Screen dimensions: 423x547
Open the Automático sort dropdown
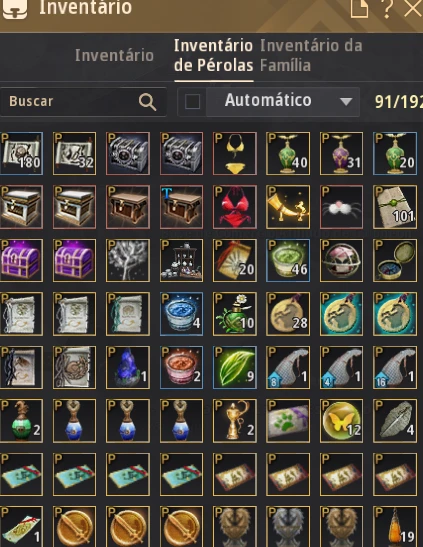click(x=283, y=102)
